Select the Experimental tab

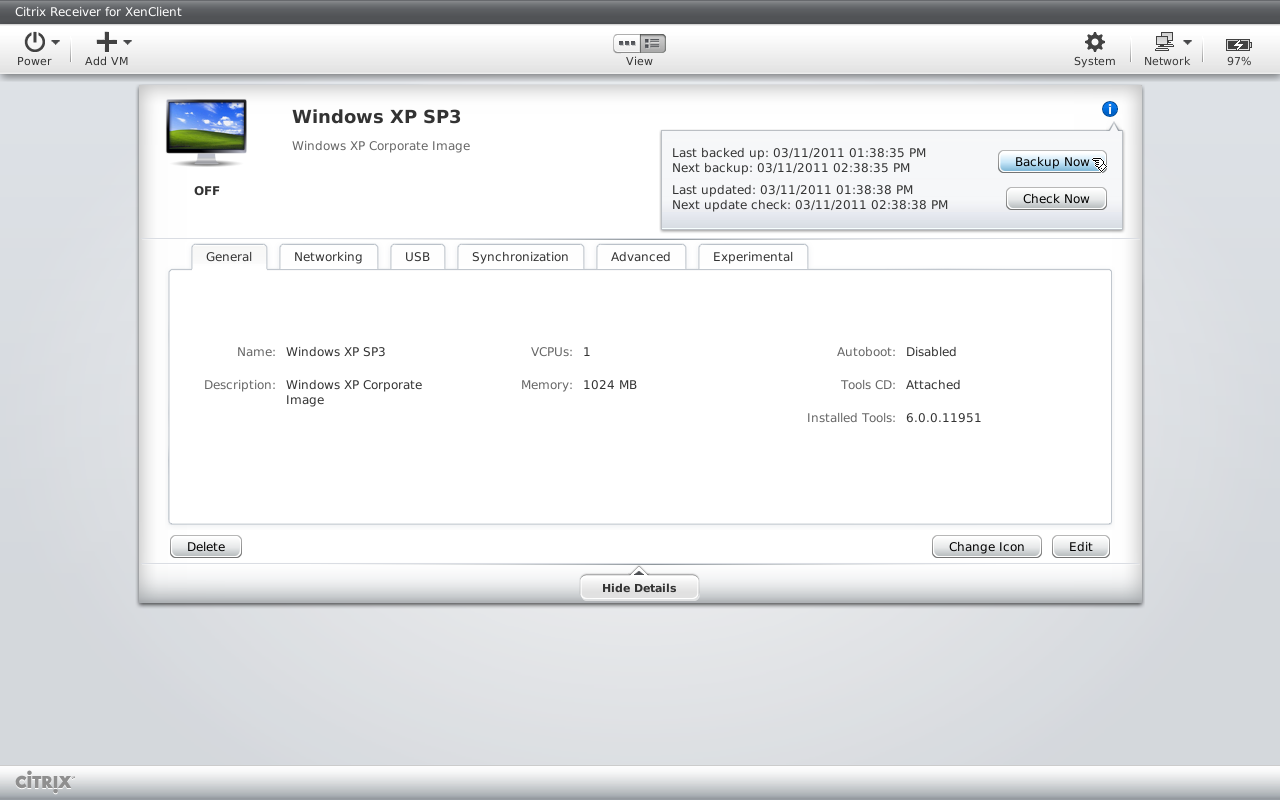[752, 257]
